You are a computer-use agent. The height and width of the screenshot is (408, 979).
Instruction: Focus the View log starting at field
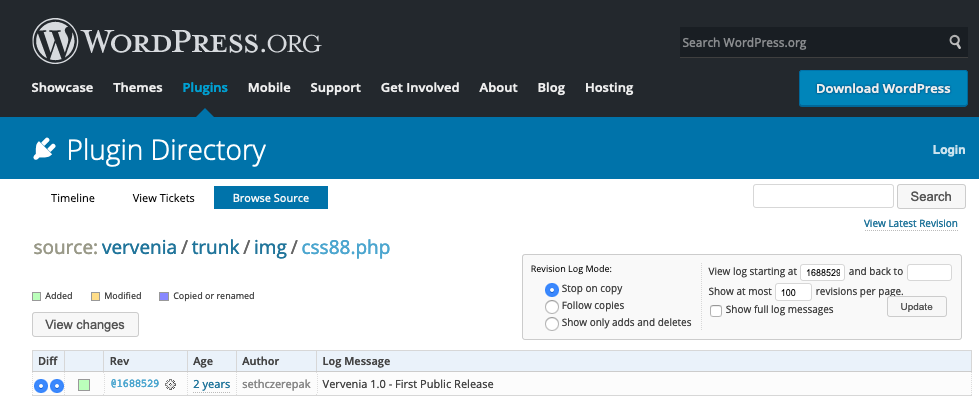pyautogui.click(x=822, y=272)
